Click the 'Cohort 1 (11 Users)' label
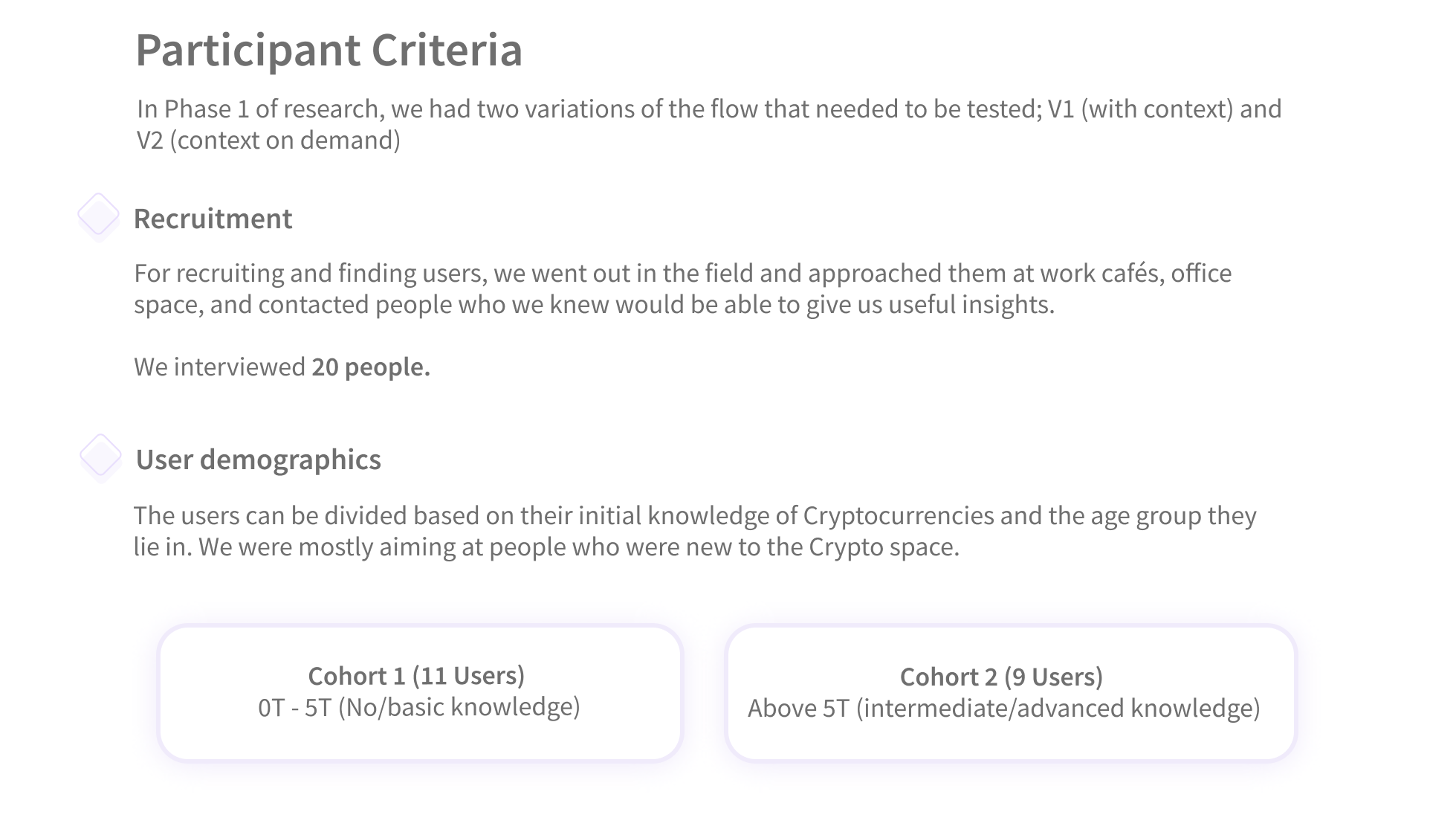The width and height of the screenshot is (1456, 835). click(416, 675)
